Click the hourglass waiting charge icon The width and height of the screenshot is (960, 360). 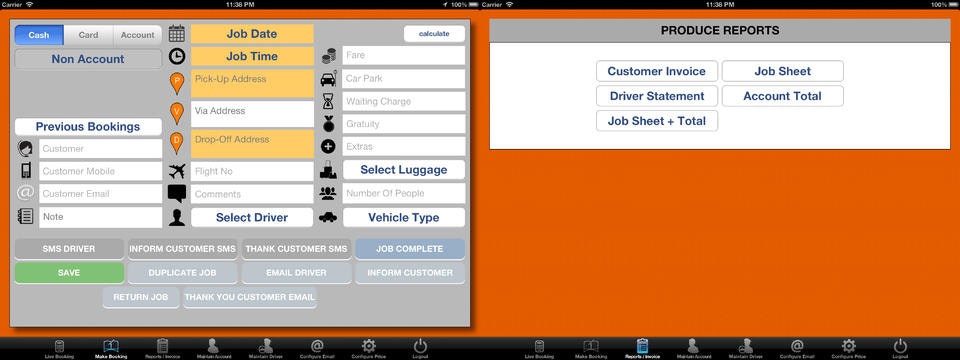[x=329, y=101]
